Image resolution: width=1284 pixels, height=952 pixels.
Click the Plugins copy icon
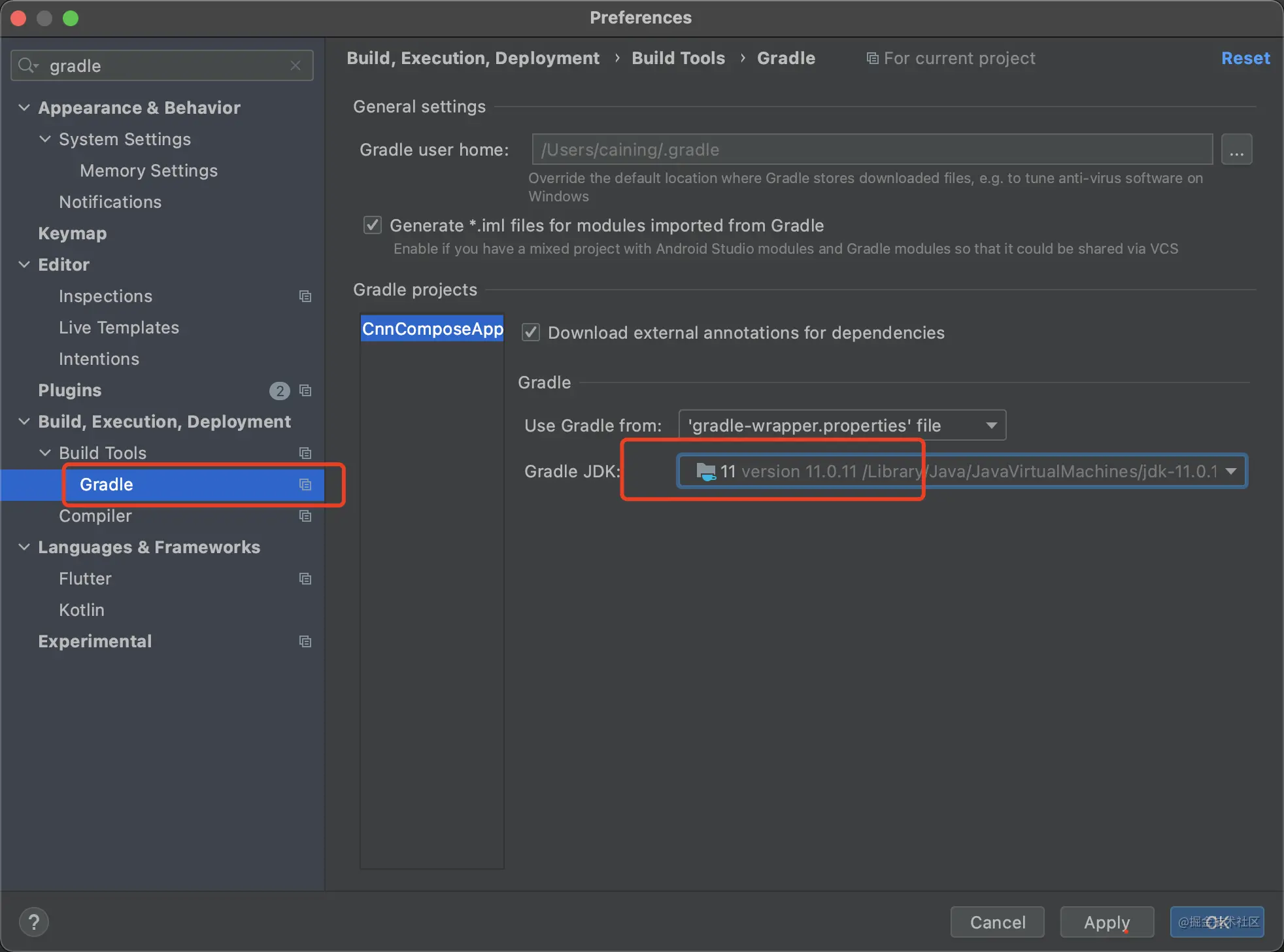point(306,390)
